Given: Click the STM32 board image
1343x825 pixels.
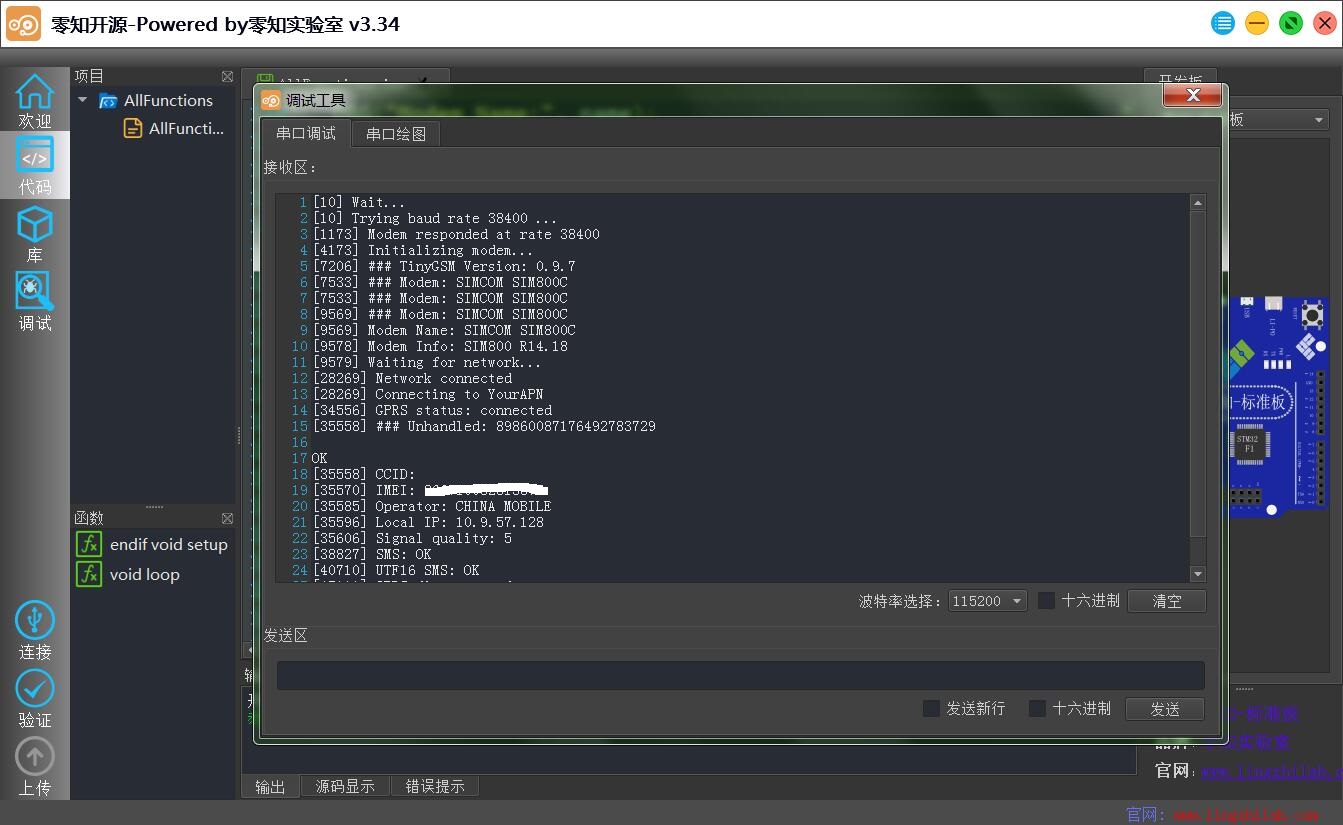Looking at the screenshot, I should coord(1278,405).
